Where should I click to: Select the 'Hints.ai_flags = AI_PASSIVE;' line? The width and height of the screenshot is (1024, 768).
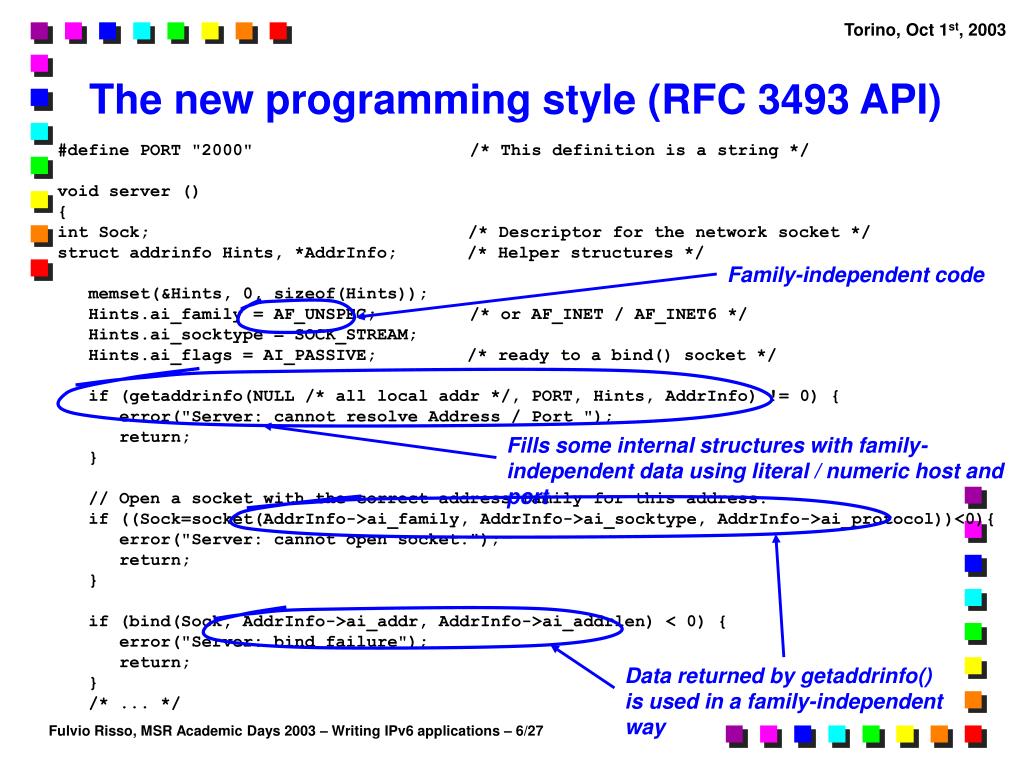click(232, 355)
